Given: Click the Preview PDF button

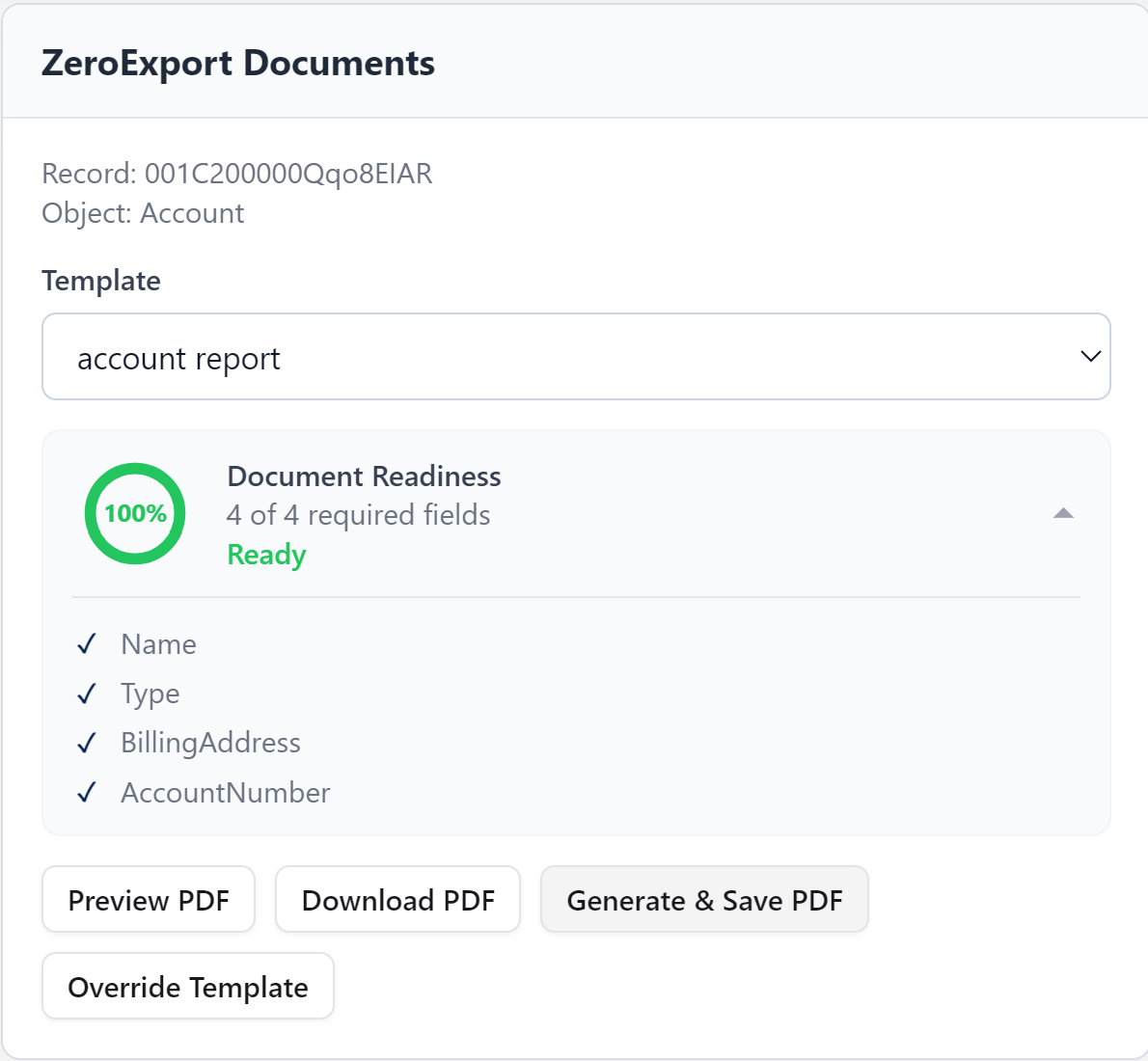Looking at the screenshot, I should click(x=149, y=900).
